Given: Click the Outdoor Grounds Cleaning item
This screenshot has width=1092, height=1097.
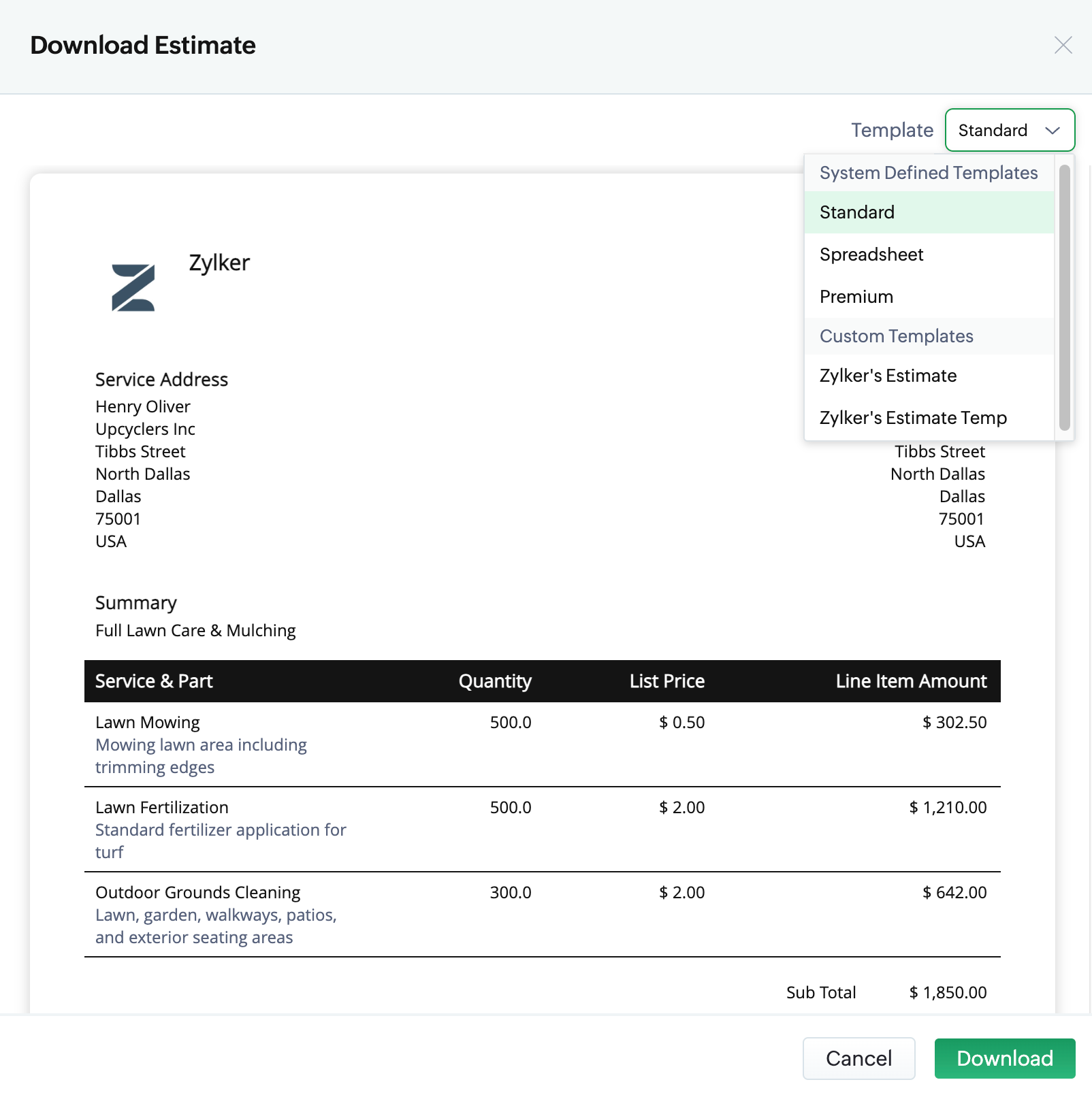Looking at the screenshot, I should click(x=197, y=892).
